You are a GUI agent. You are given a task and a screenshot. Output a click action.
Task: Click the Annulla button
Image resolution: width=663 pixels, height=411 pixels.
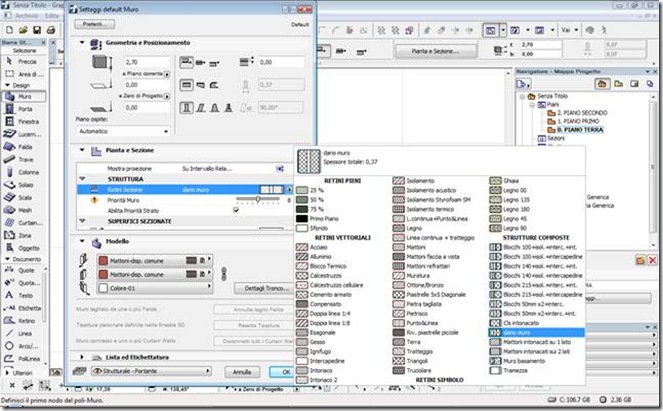coord(242,372)
